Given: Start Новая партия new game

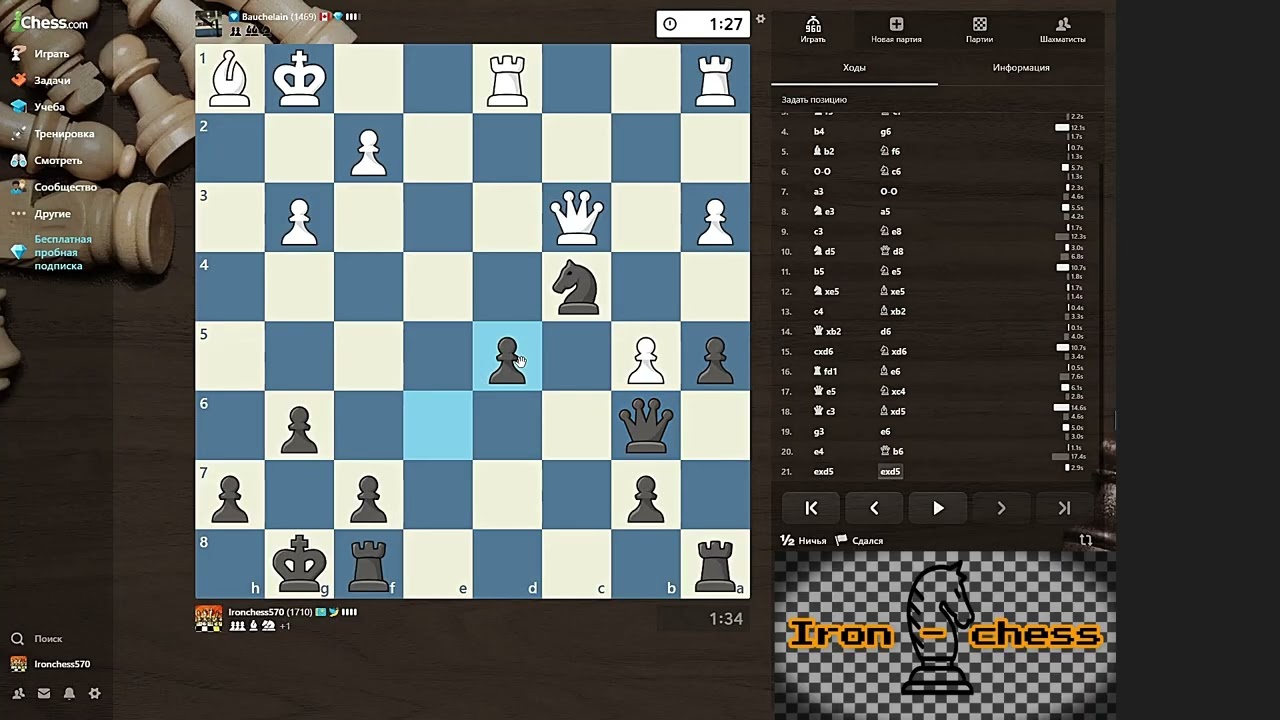Looking at the screenshot, I should 896,30.
